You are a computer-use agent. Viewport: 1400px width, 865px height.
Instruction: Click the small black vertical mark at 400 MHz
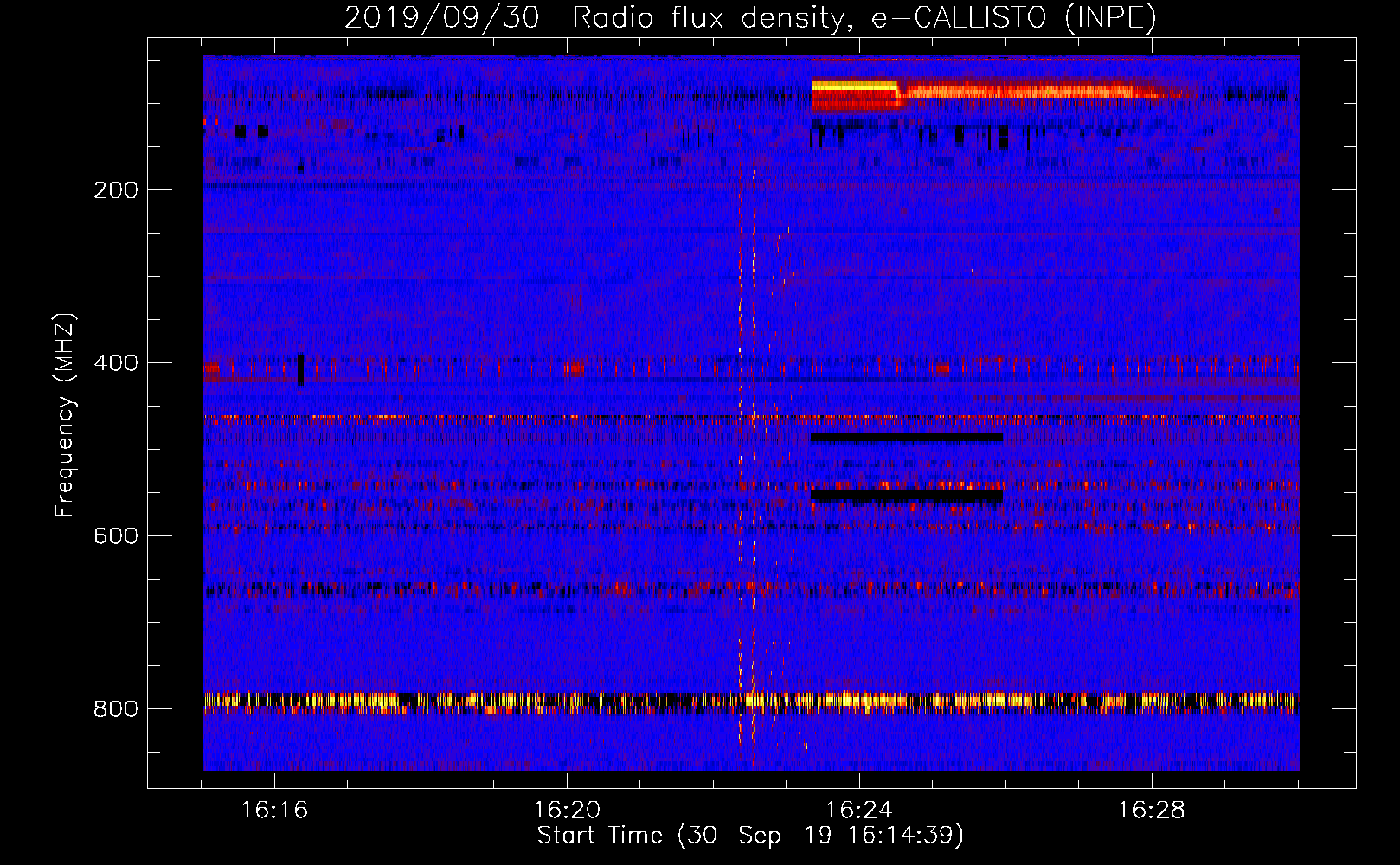click(x=300, y=369)
